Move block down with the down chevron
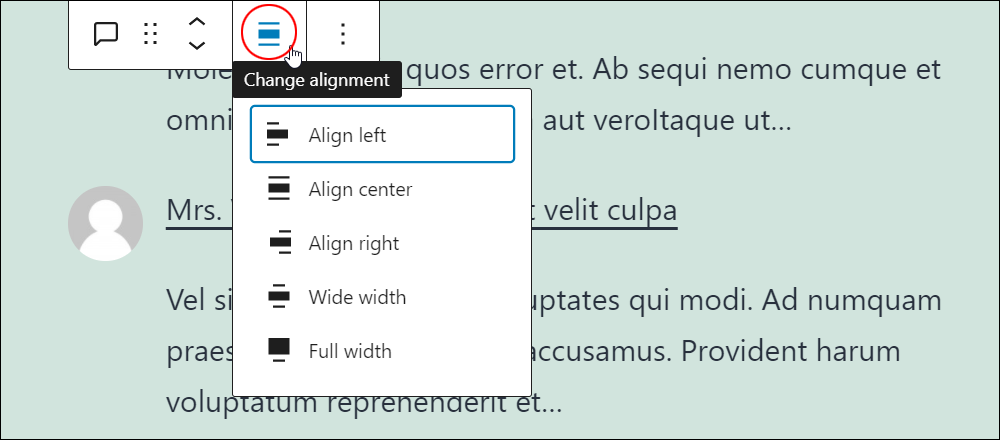Viewport: 1000px width, 440px height. coord(197,45)
